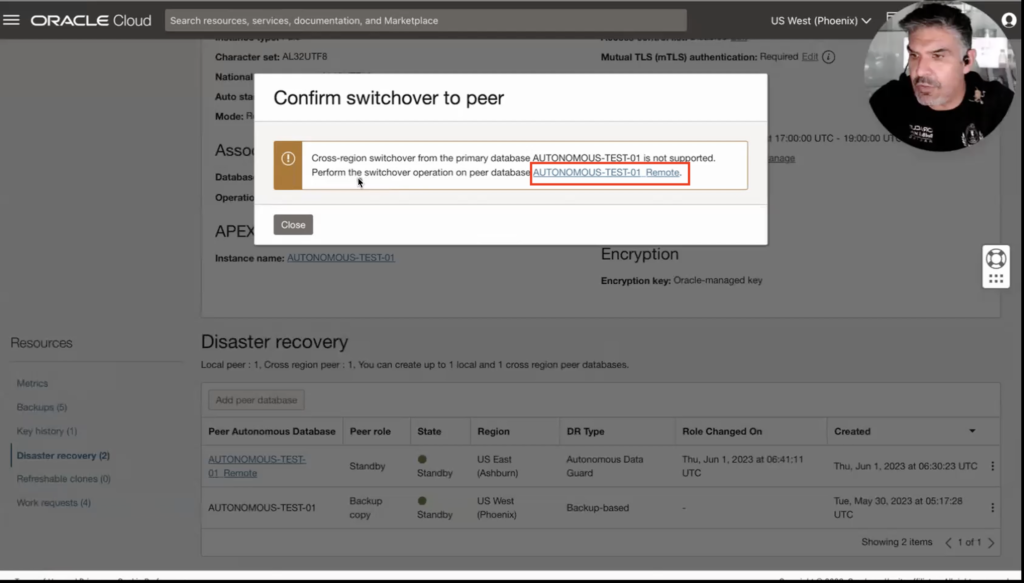Click the dots grid below help icon
This screenshot has width=1024, height=583.
(996, 280)
